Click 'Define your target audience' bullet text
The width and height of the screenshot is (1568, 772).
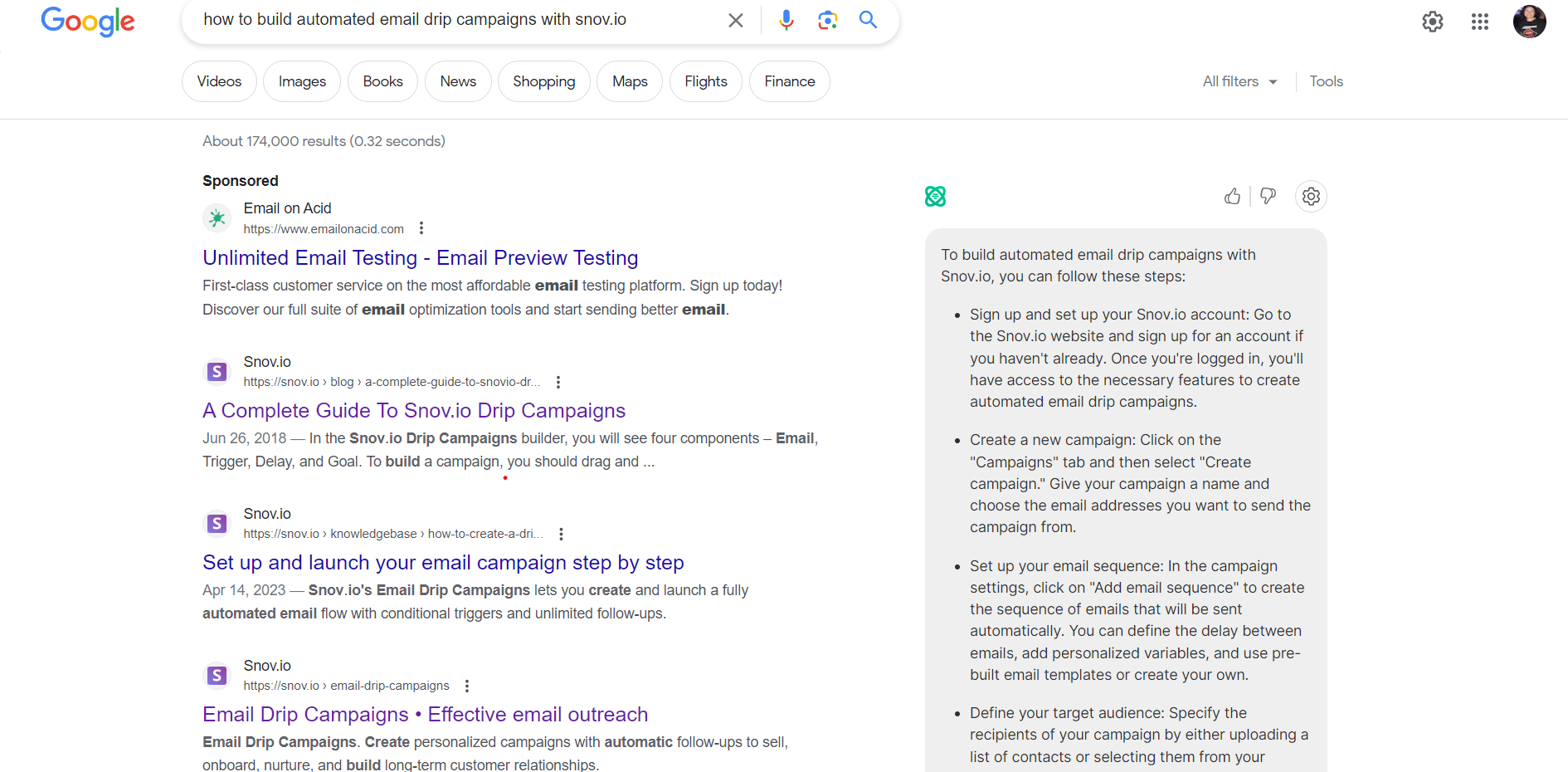click(x=1139, y=735)
